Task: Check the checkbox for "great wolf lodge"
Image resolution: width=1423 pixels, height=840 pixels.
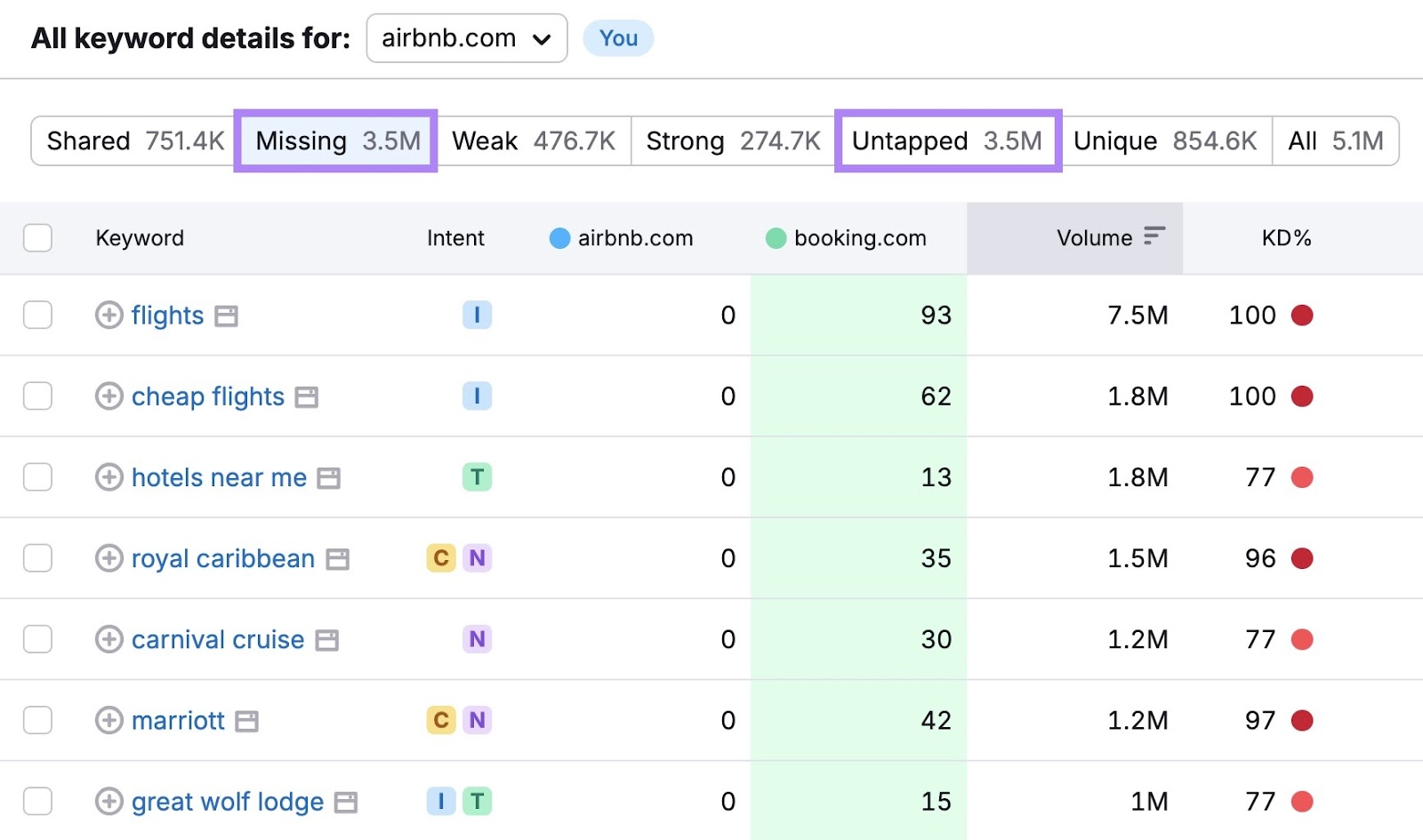Action: 37,801
